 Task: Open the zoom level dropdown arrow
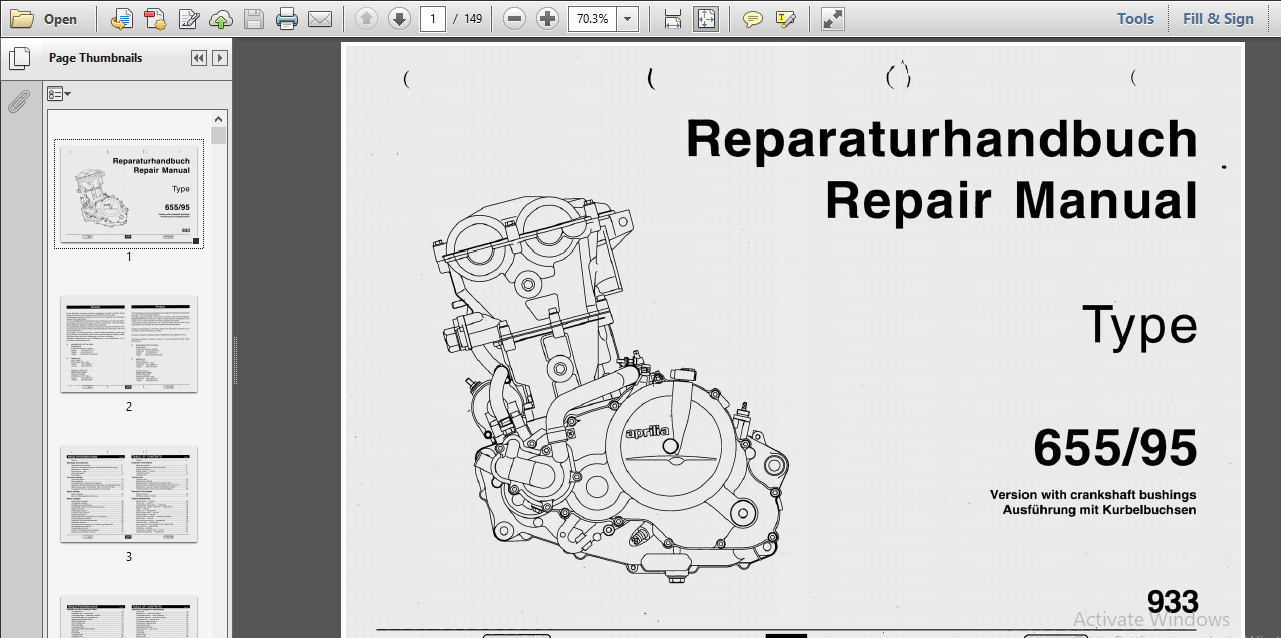[x=628, y=19]
